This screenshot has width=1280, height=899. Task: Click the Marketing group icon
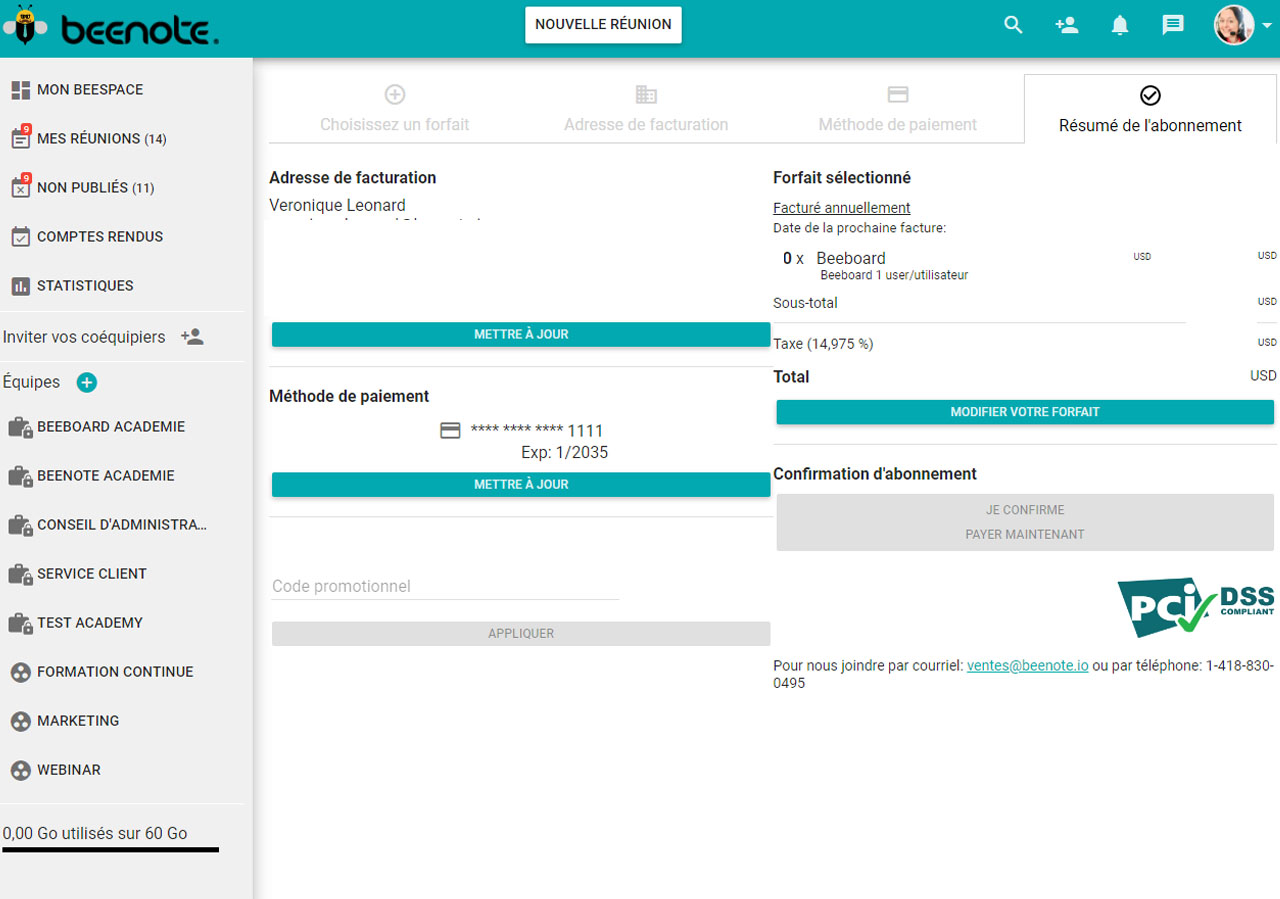(x=20, y=721)
